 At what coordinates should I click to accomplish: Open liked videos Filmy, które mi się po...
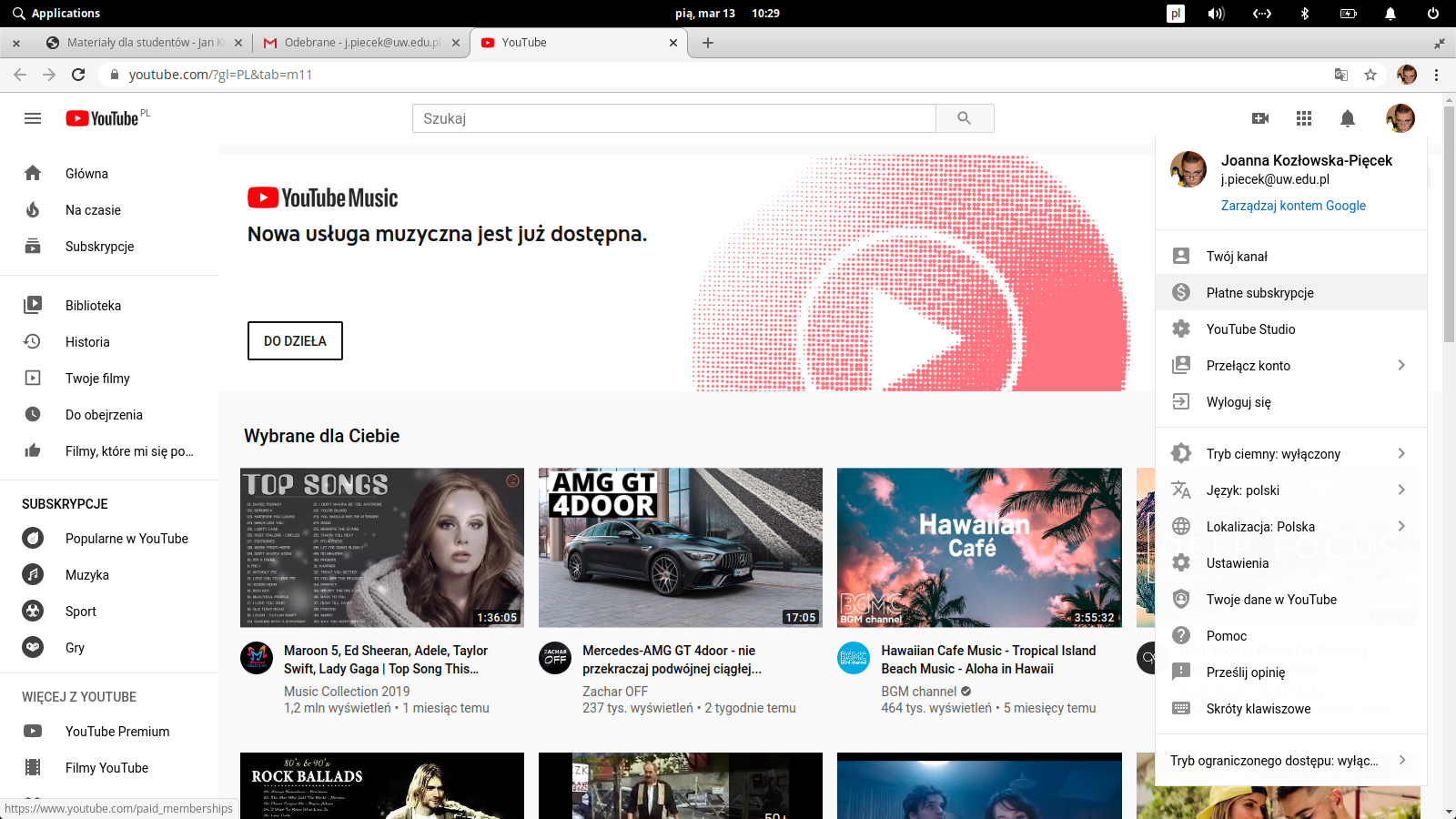click(109, 451)
